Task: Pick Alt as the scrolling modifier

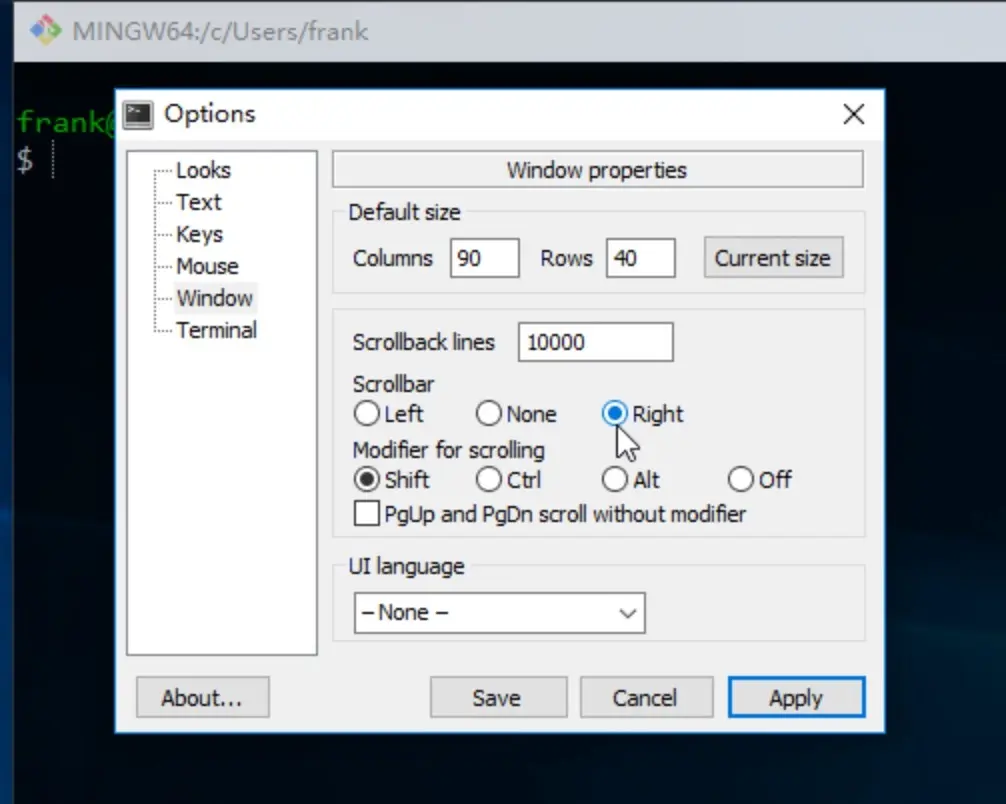Action: [x=615, y=480]
